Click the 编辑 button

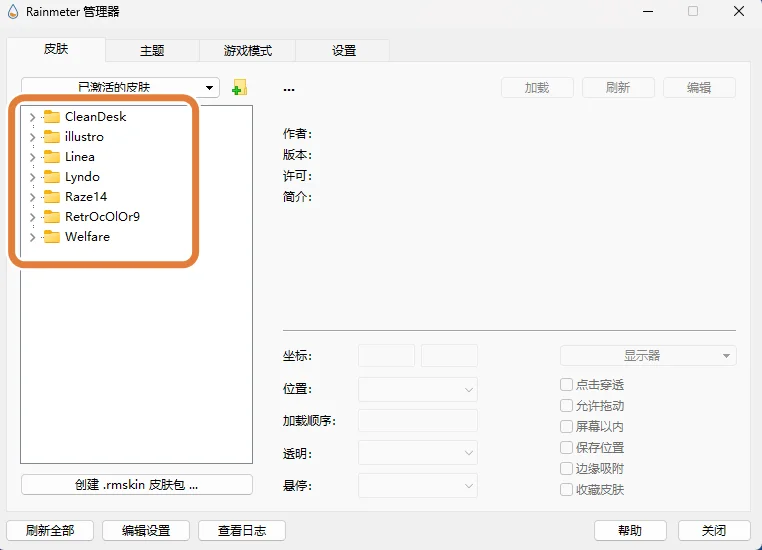click(699, 87)
